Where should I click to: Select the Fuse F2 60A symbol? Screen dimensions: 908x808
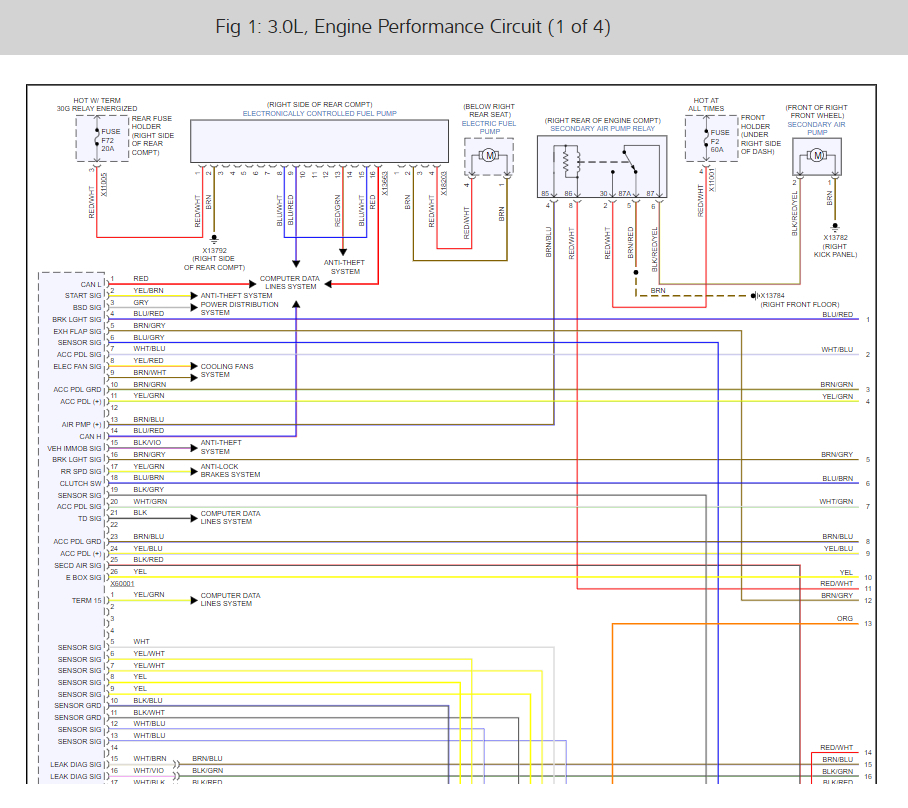[706, 140]
